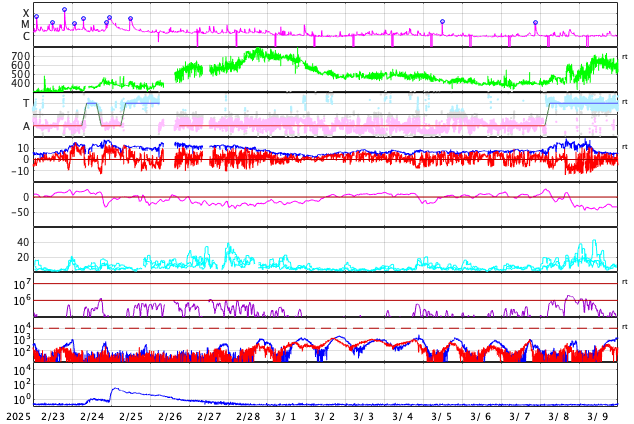Image resolution: width=634 pixels, height=424 pixels.
Task: Select the 3/4 date label
Action: 403,416
